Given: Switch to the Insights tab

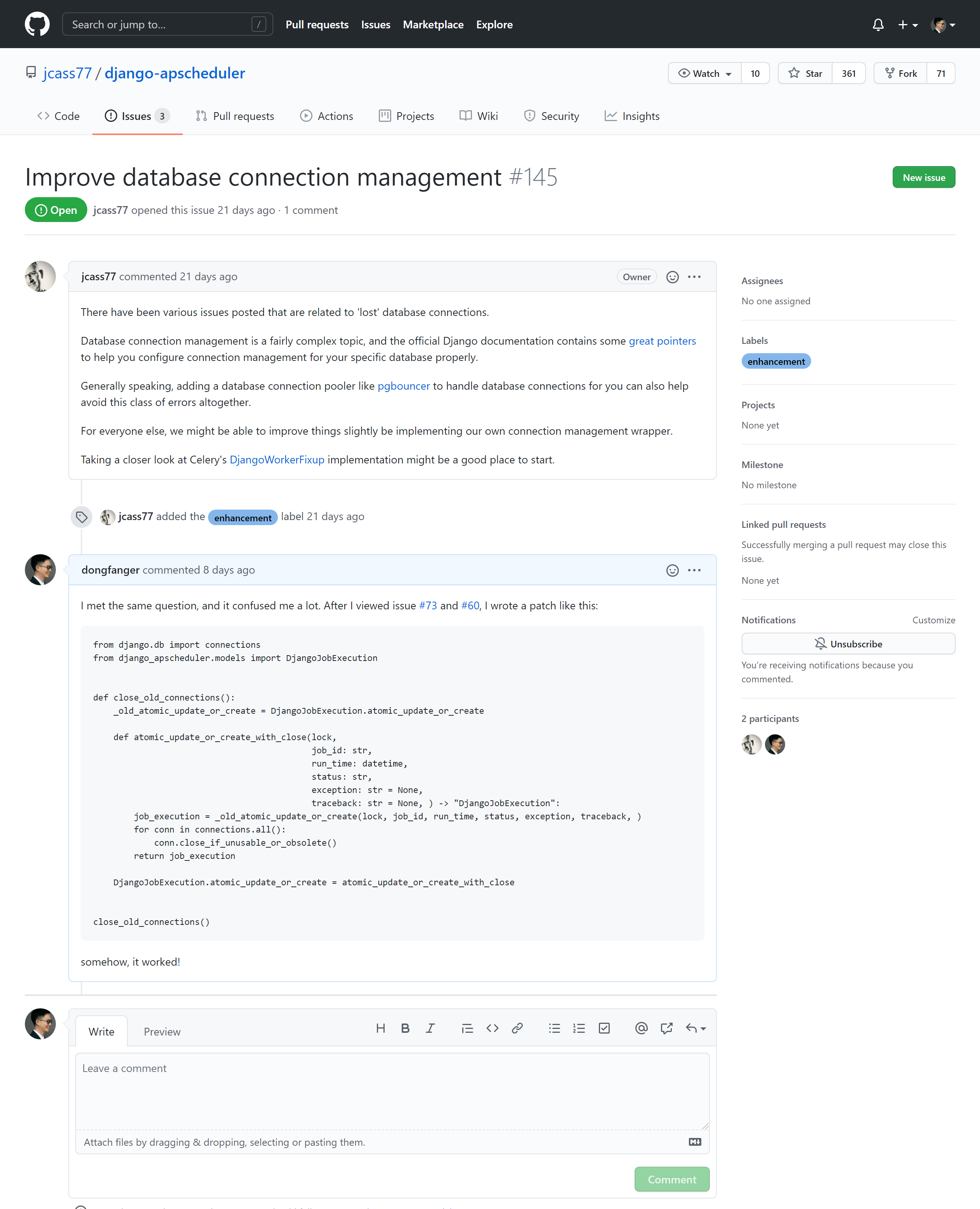Looking at the screenshot, I should (x=632, y=116).
